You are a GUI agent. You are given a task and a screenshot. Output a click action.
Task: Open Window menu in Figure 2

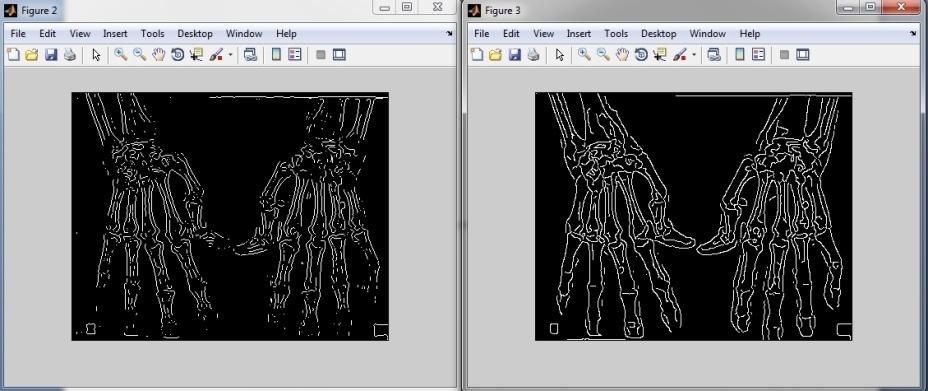(244, 34)
